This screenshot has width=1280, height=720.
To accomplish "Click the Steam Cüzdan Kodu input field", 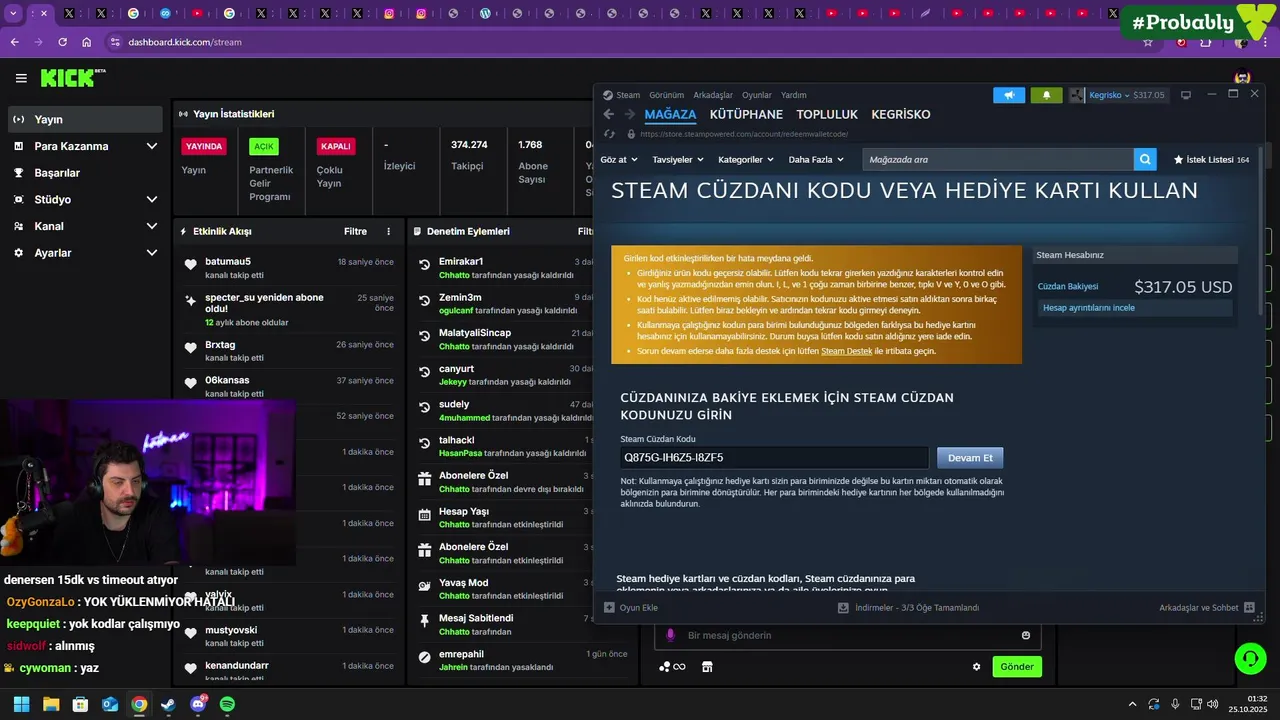I will pyautogui.click(x=774, y=458).
